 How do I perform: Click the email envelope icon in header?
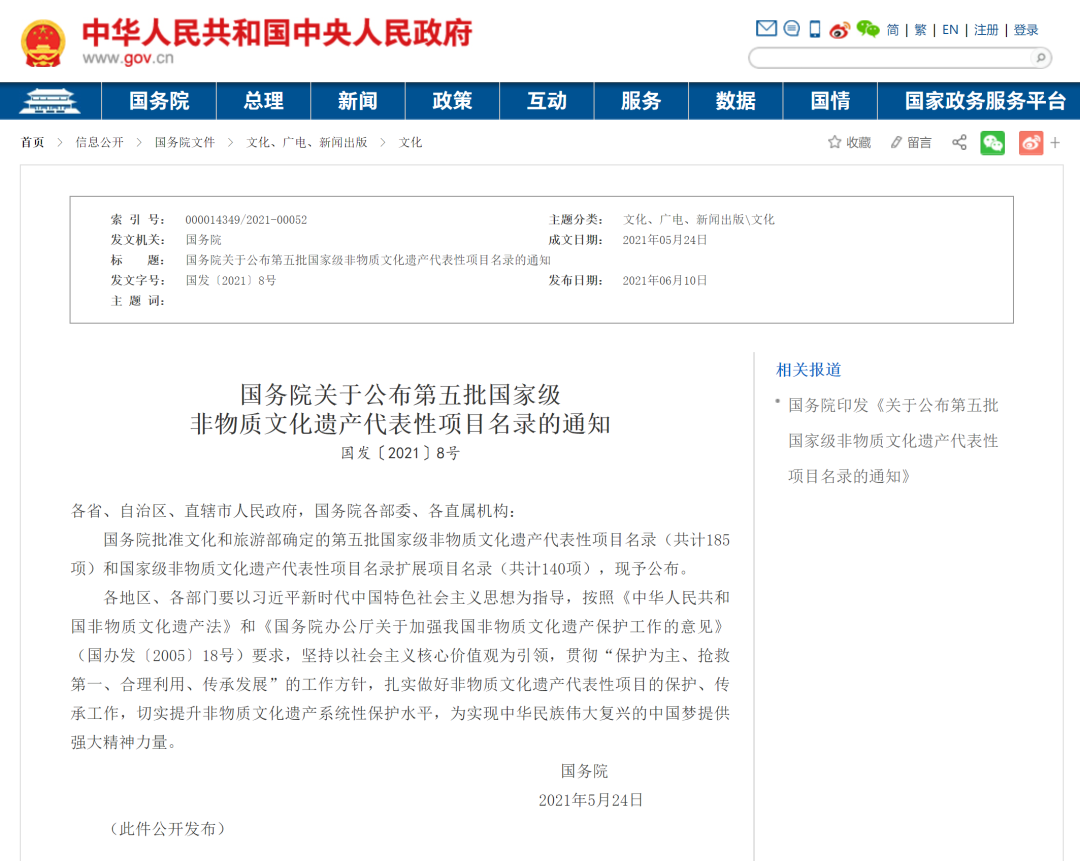point(766,29)
